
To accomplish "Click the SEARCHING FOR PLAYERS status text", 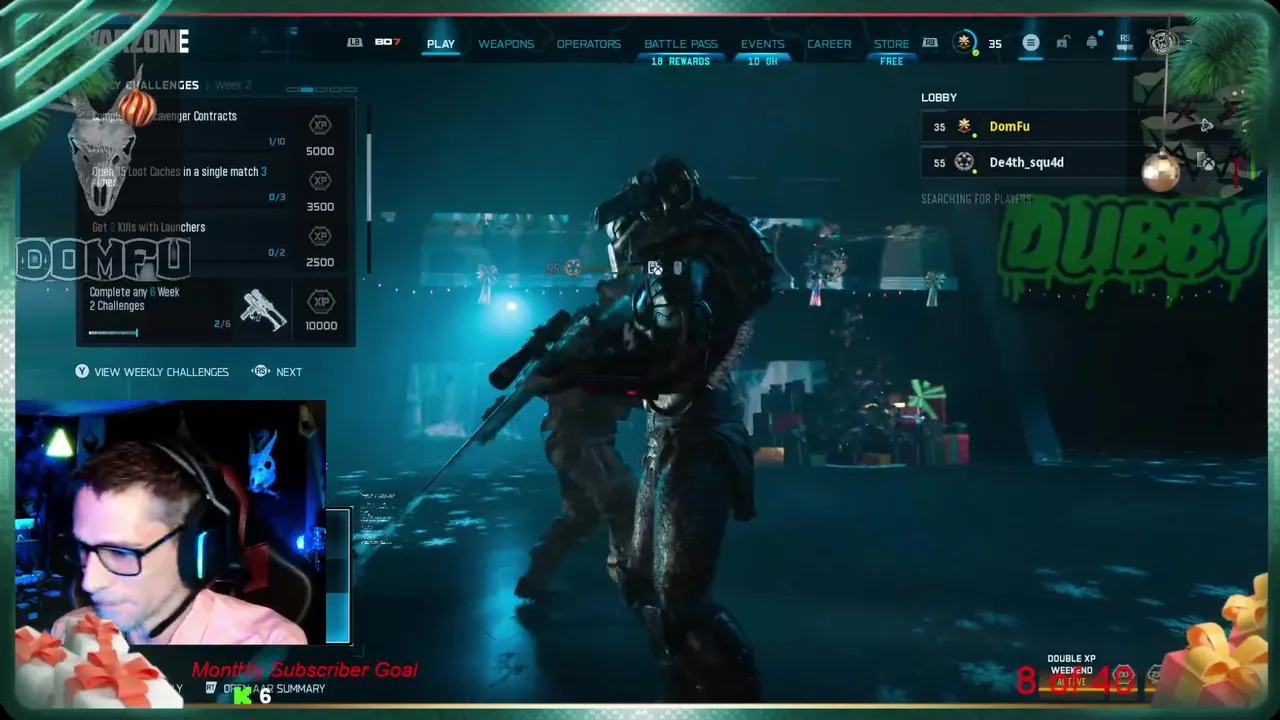I will point(976,199).
